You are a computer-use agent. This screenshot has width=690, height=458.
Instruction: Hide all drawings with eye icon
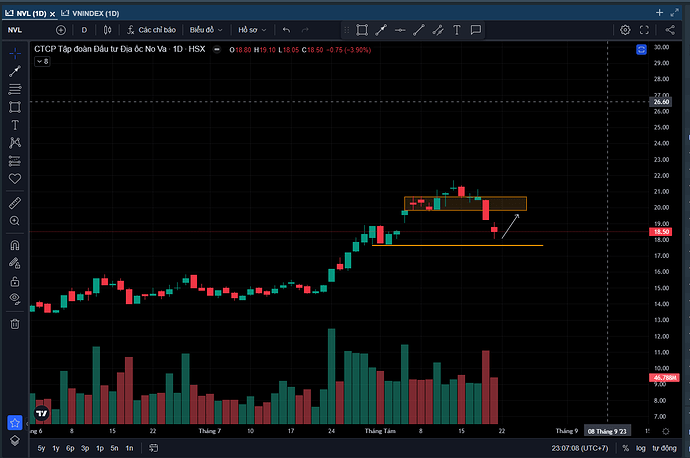[15, 299]
